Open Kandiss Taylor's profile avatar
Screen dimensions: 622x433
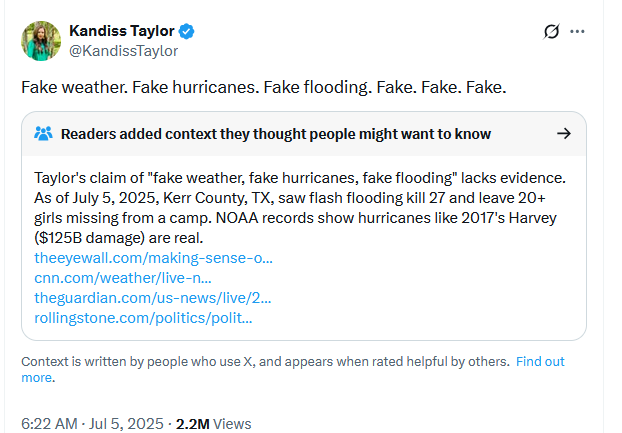(40, 38)
